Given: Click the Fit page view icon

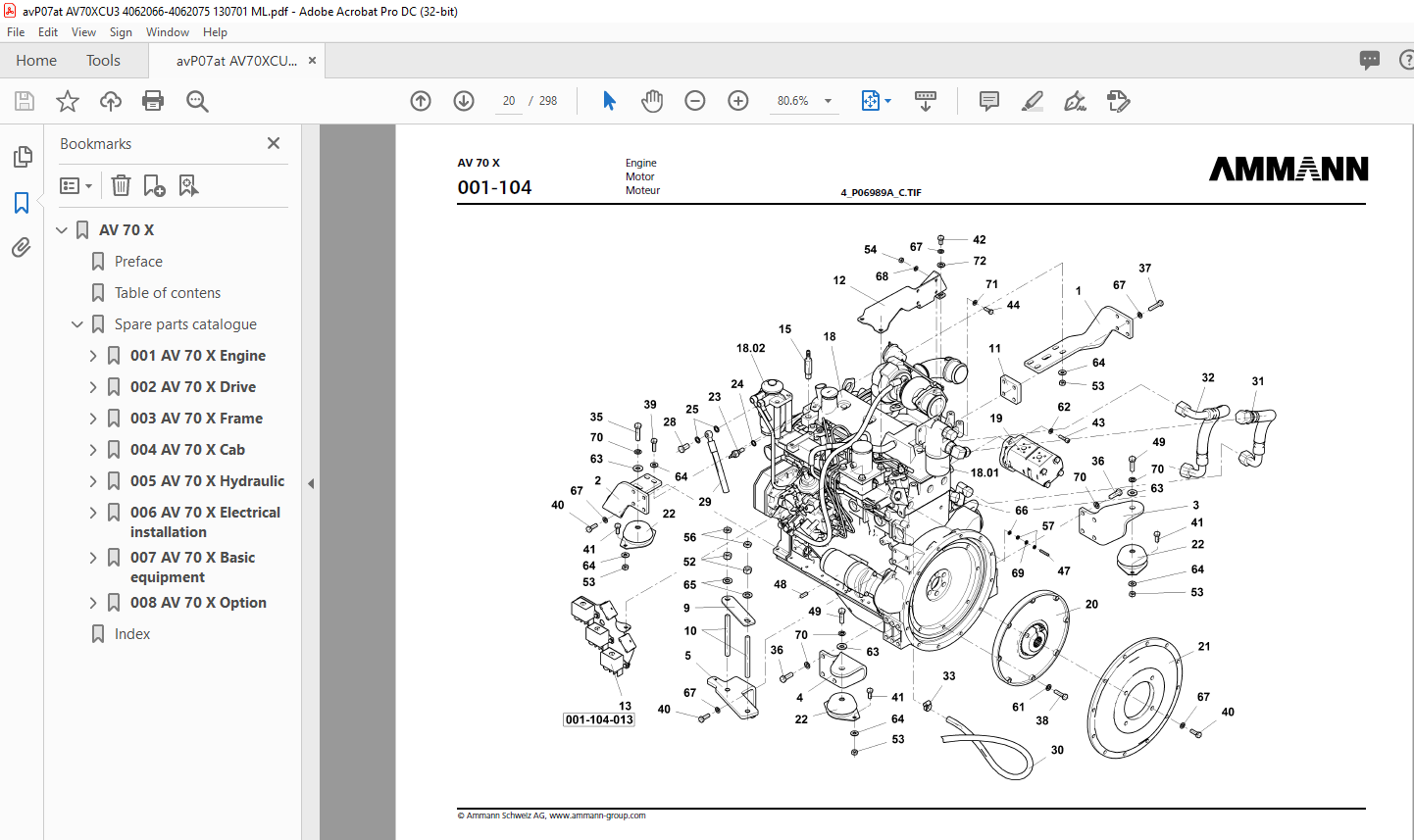Looking at the screenshot, I should pyautogui.click(x=870, y=101).
